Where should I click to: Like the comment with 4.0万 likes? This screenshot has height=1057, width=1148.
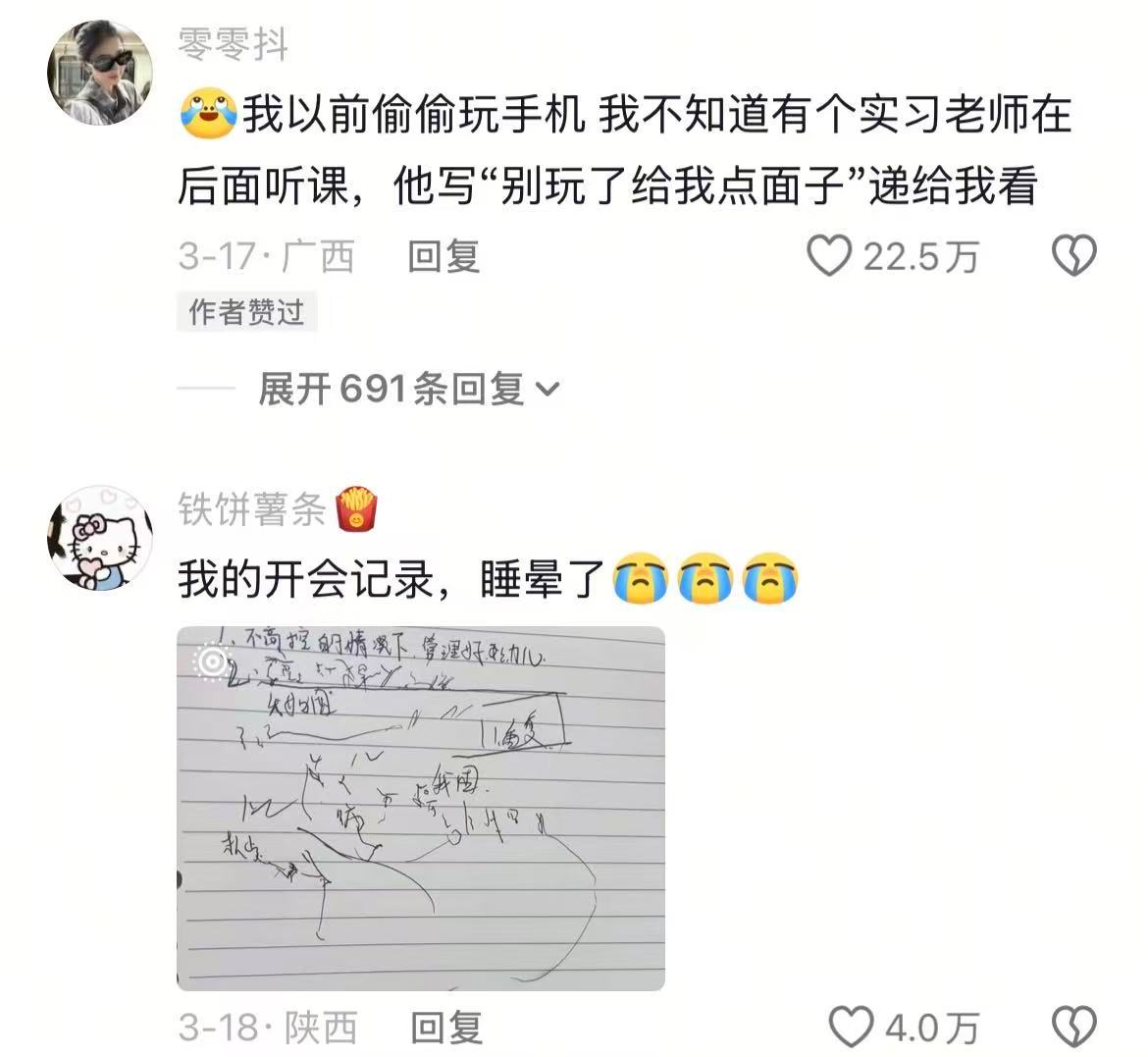[851, 1027]
